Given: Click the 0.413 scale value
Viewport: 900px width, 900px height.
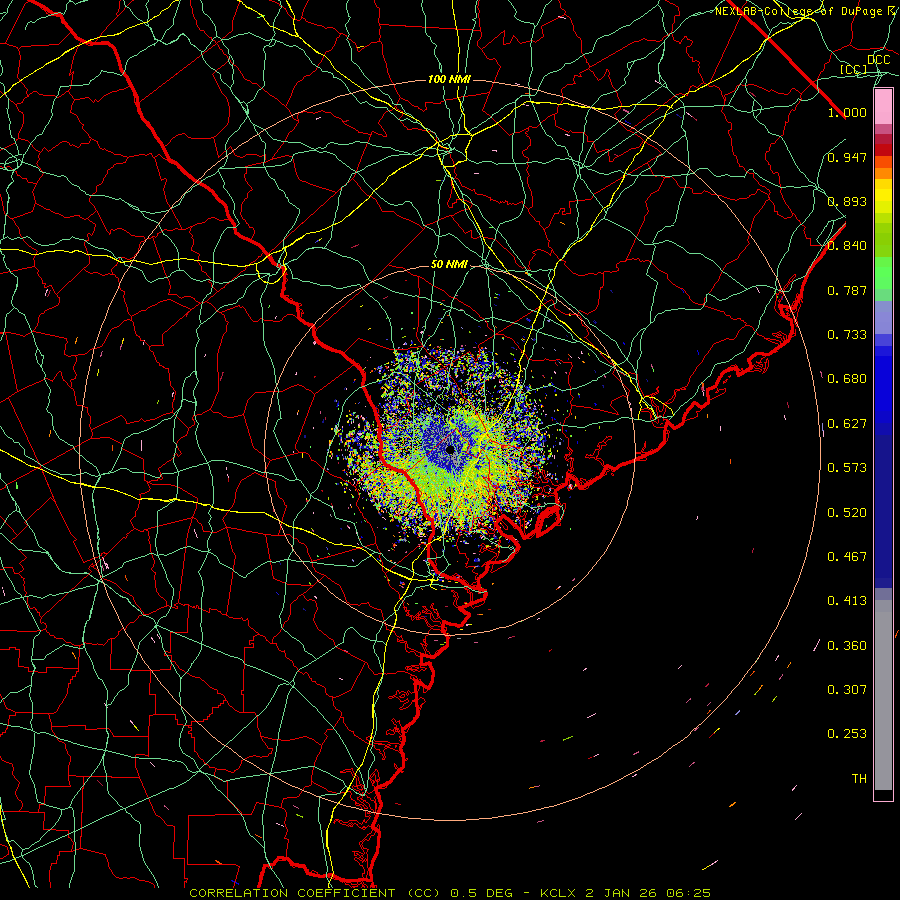Looking at the screenshot, I should 847,601.
